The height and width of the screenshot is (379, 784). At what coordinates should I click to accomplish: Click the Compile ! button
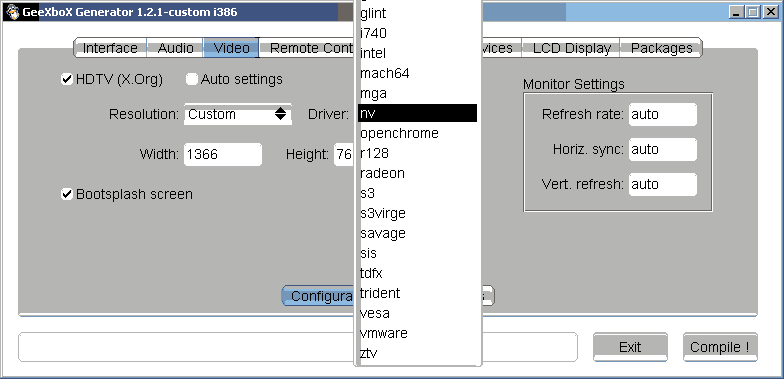coord(720,347)
